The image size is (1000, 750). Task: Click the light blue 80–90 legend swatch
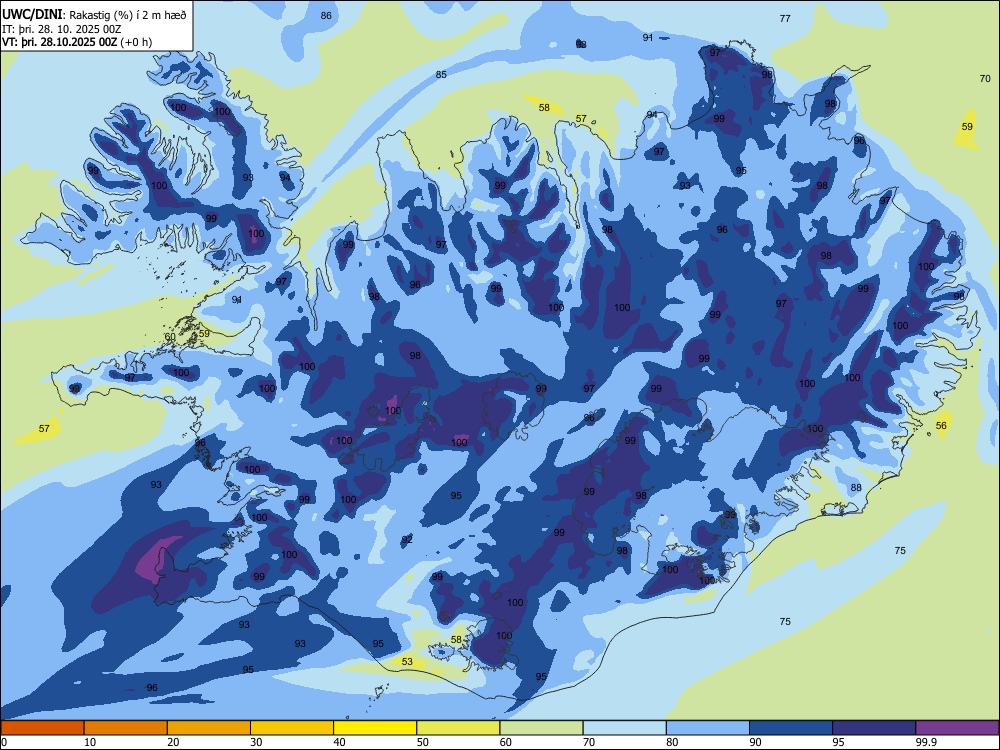[707, 728]
